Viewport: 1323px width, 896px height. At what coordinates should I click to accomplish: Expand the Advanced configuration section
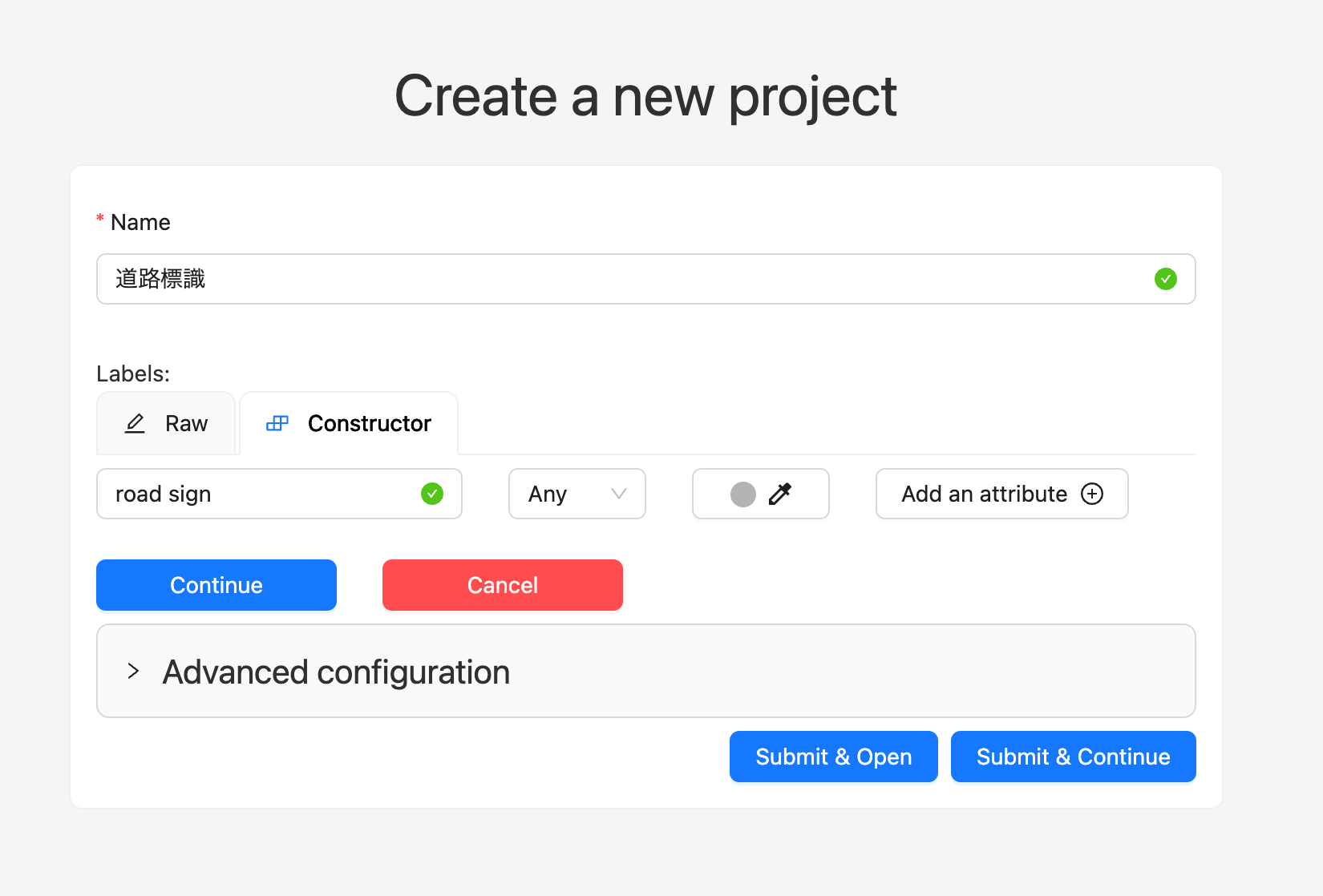[x=337, y=672]
